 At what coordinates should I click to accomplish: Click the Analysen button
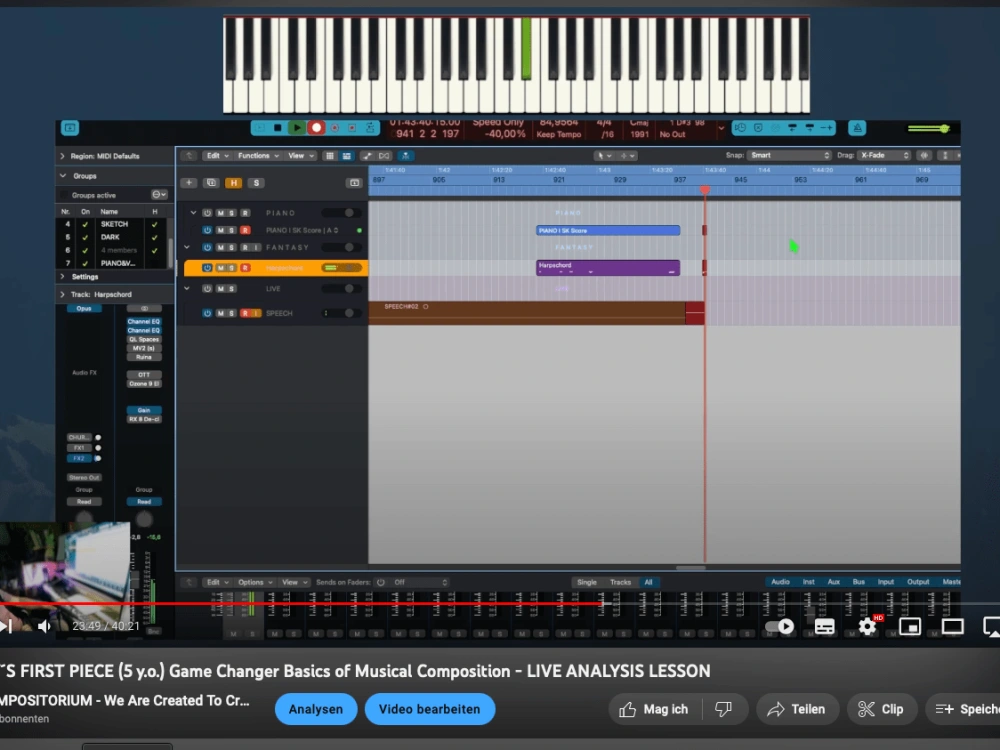[x=316, y=709]
